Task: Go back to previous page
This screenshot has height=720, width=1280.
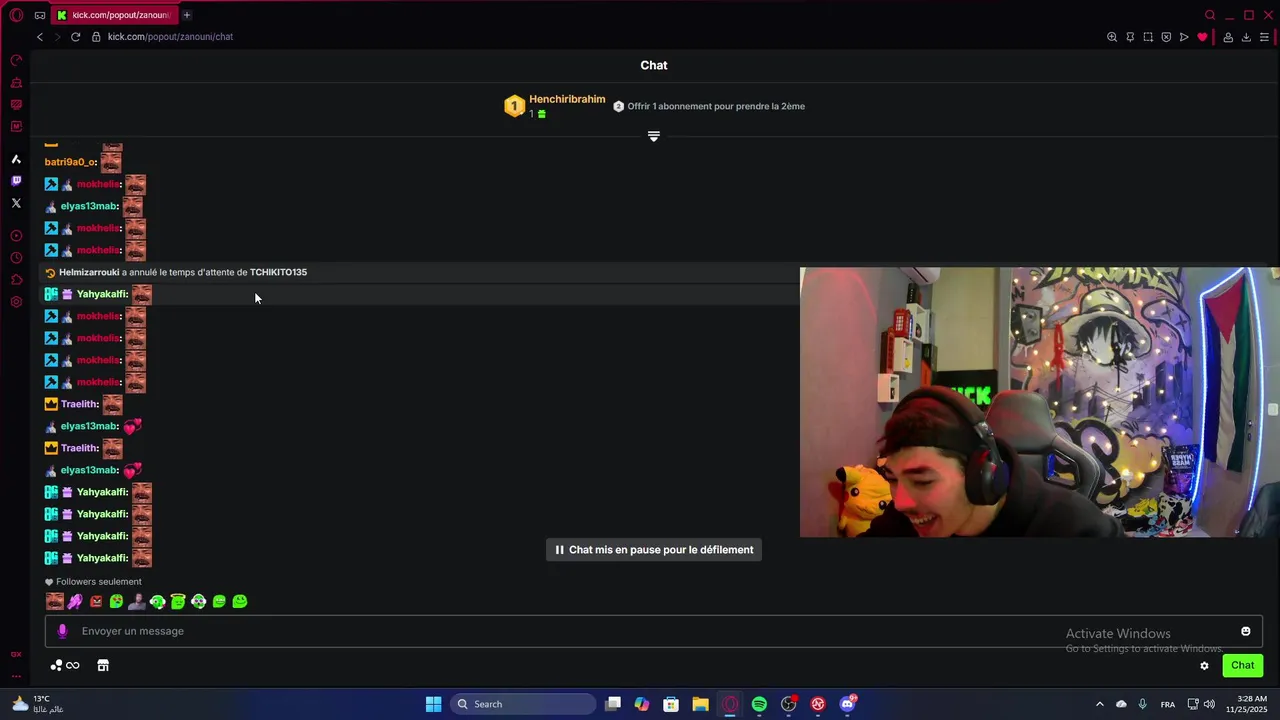Action: pyautogui.click(x=39, y=37)
